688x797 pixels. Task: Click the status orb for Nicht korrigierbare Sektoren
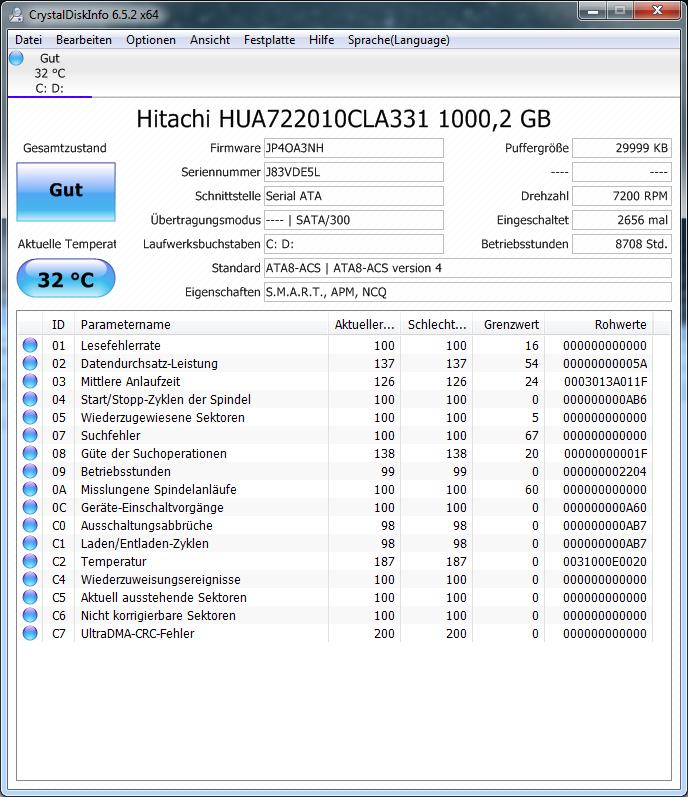tap(30, 615)
